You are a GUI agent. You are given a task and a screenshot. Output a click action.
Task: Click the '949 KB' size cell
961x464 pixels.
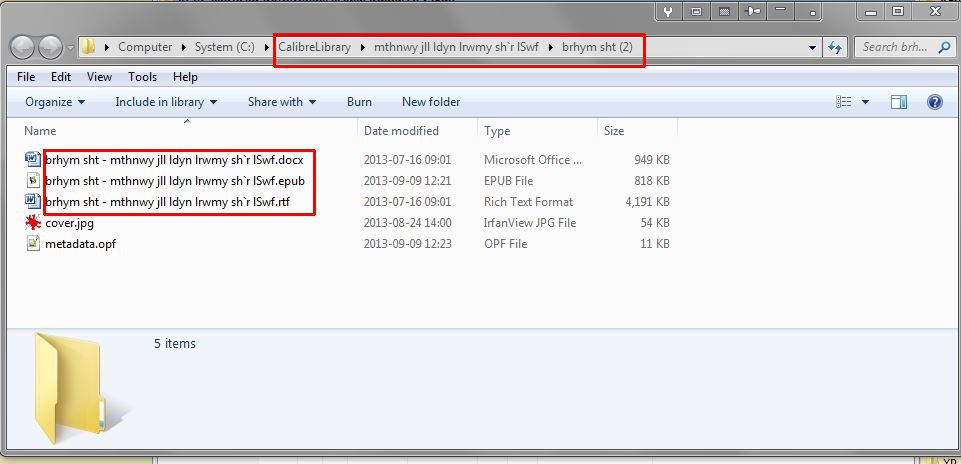(652, 160)
